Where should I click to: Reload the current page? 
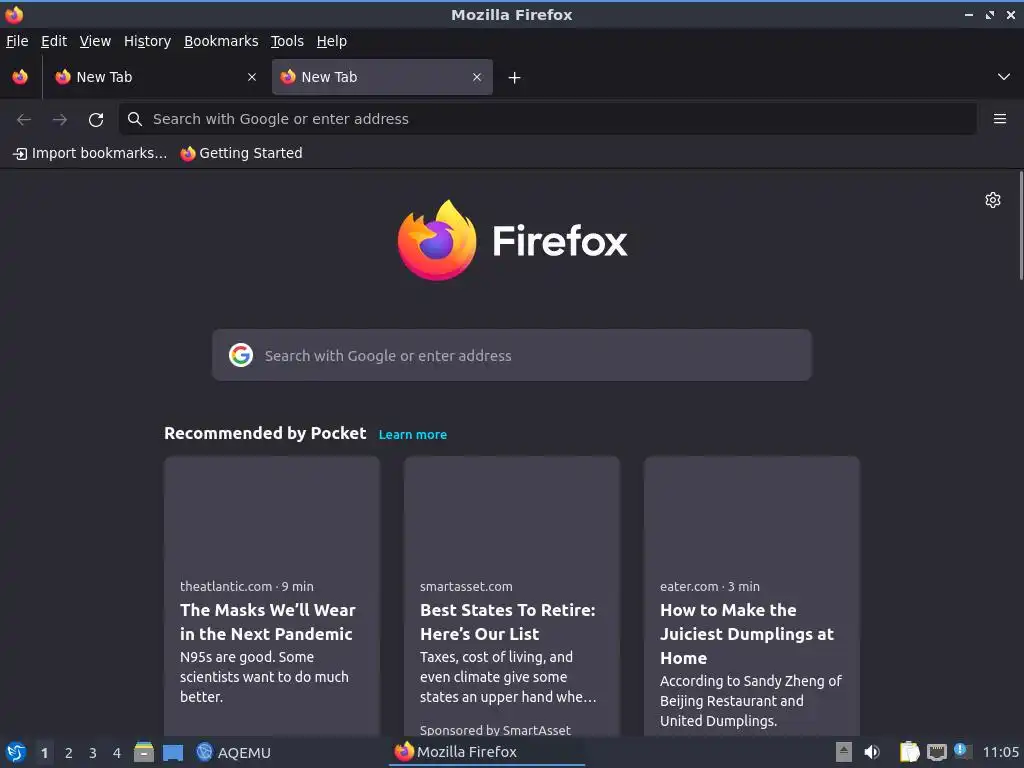(x=96, y=119)
